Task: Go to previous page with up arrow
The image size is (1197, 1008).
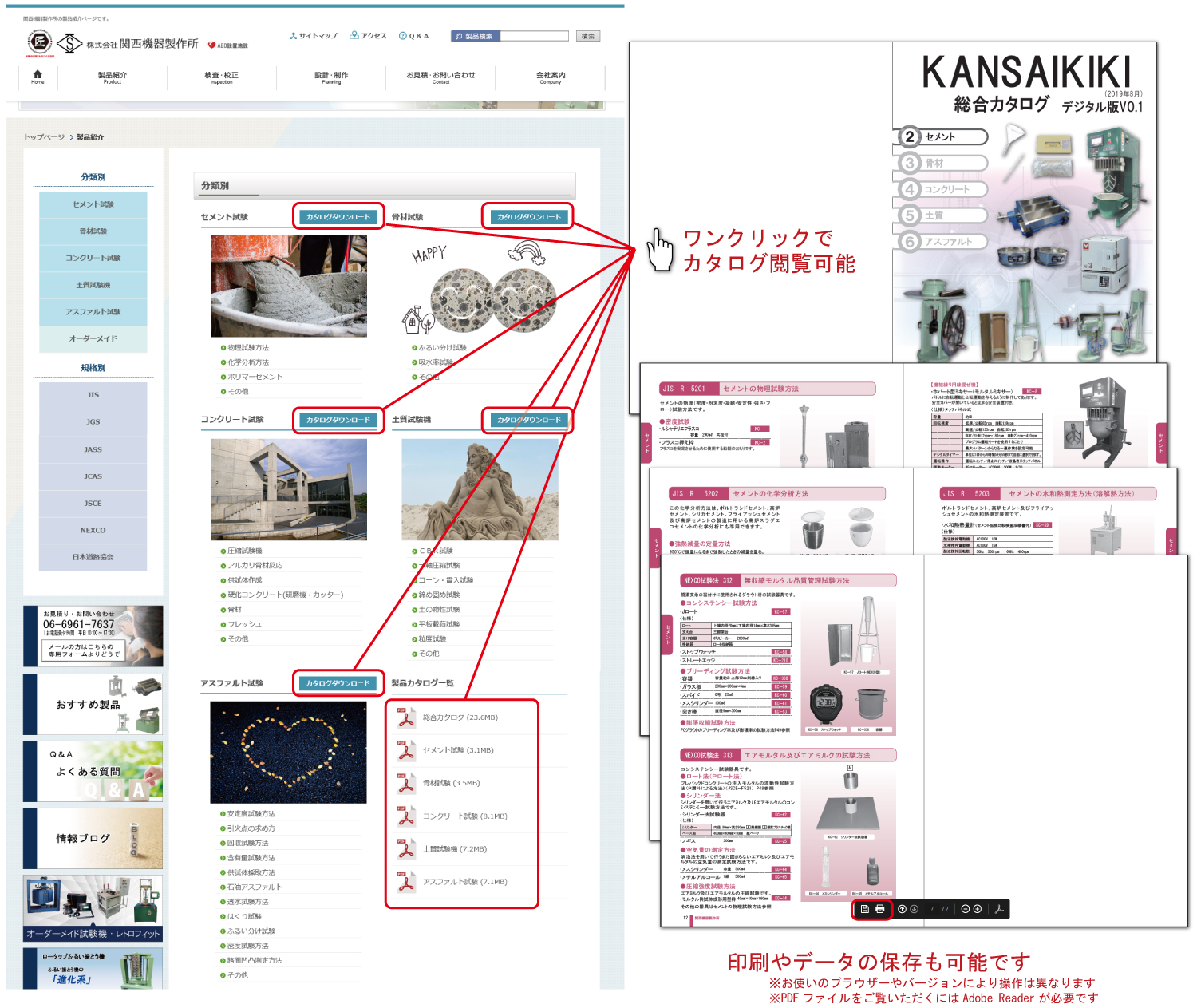Action: (903, 909)
